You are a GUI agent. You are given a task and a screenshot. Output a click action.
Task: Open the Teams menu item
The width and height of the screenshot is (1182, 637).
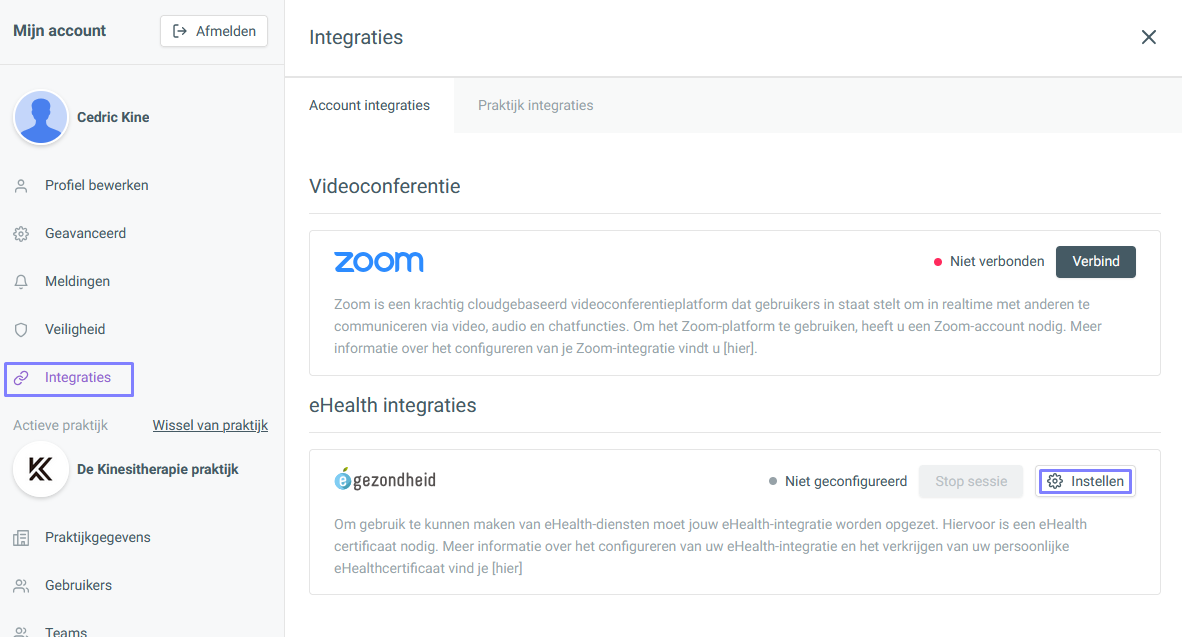pyautogui.click(x=66, y=631)
